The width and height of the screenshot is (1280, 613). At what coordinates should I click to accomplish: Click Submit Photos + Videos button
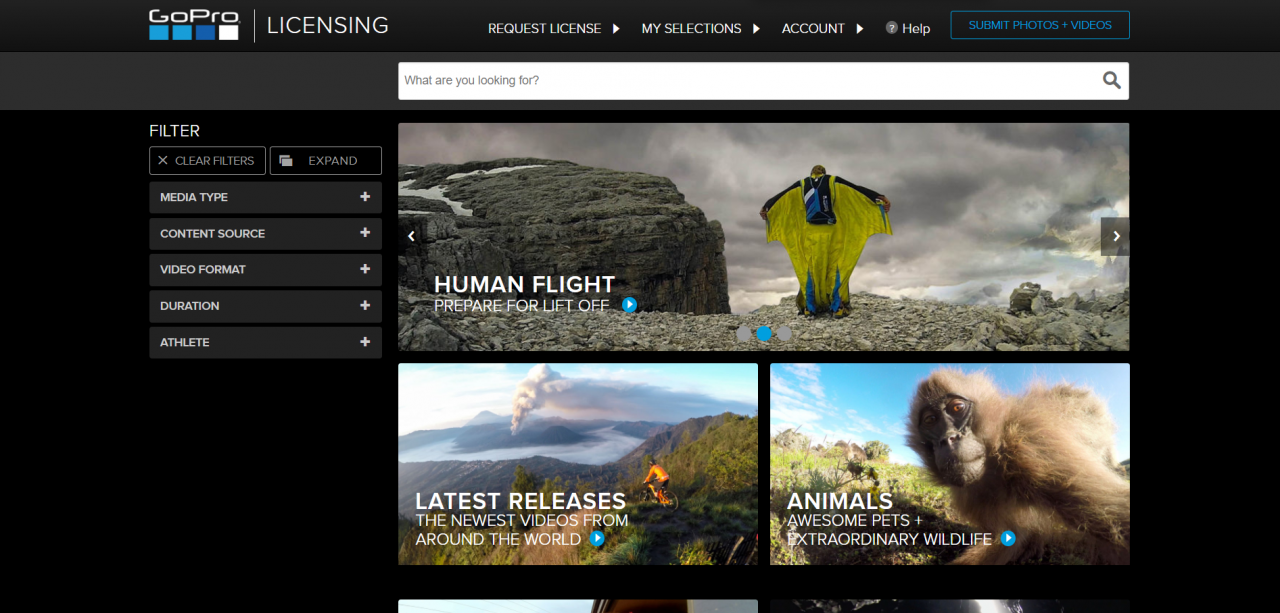pyautogui.click(x=1039, y=25)
